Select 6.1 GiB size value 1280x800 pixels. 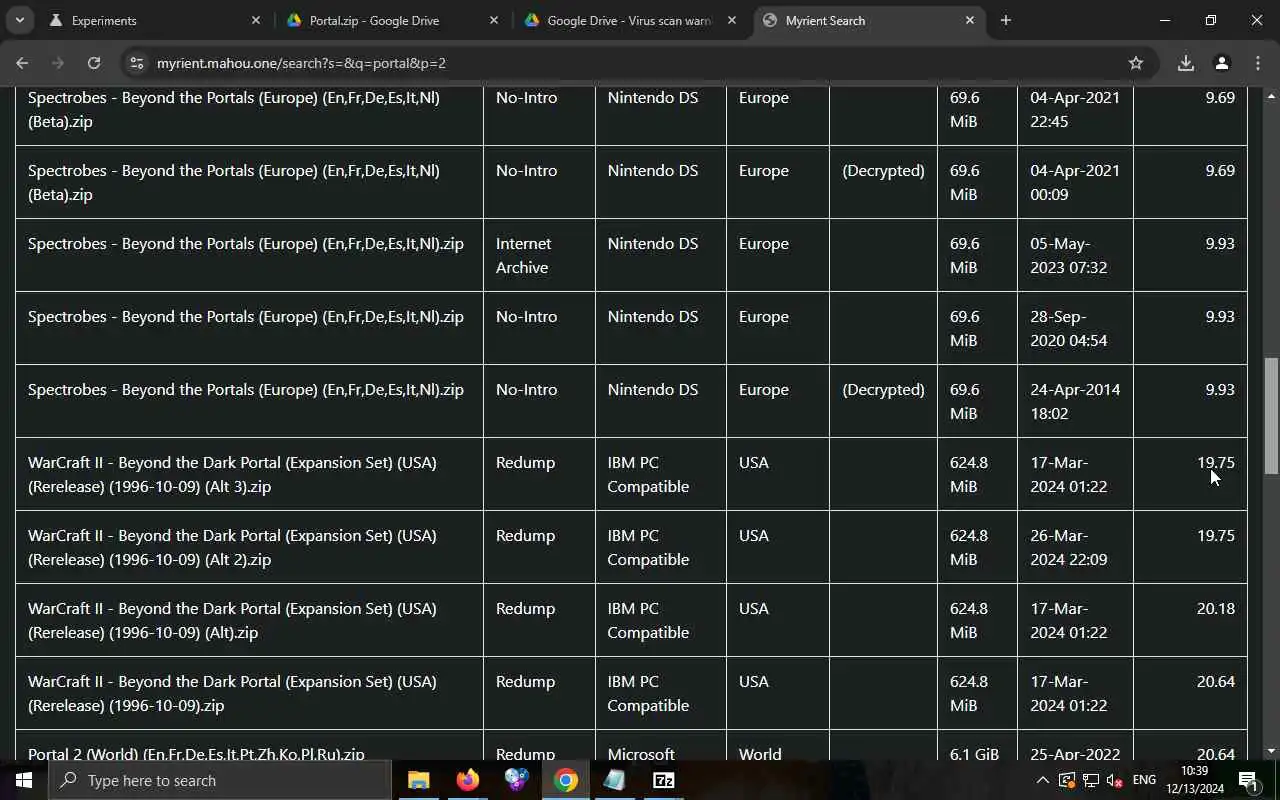pos(974,753)
